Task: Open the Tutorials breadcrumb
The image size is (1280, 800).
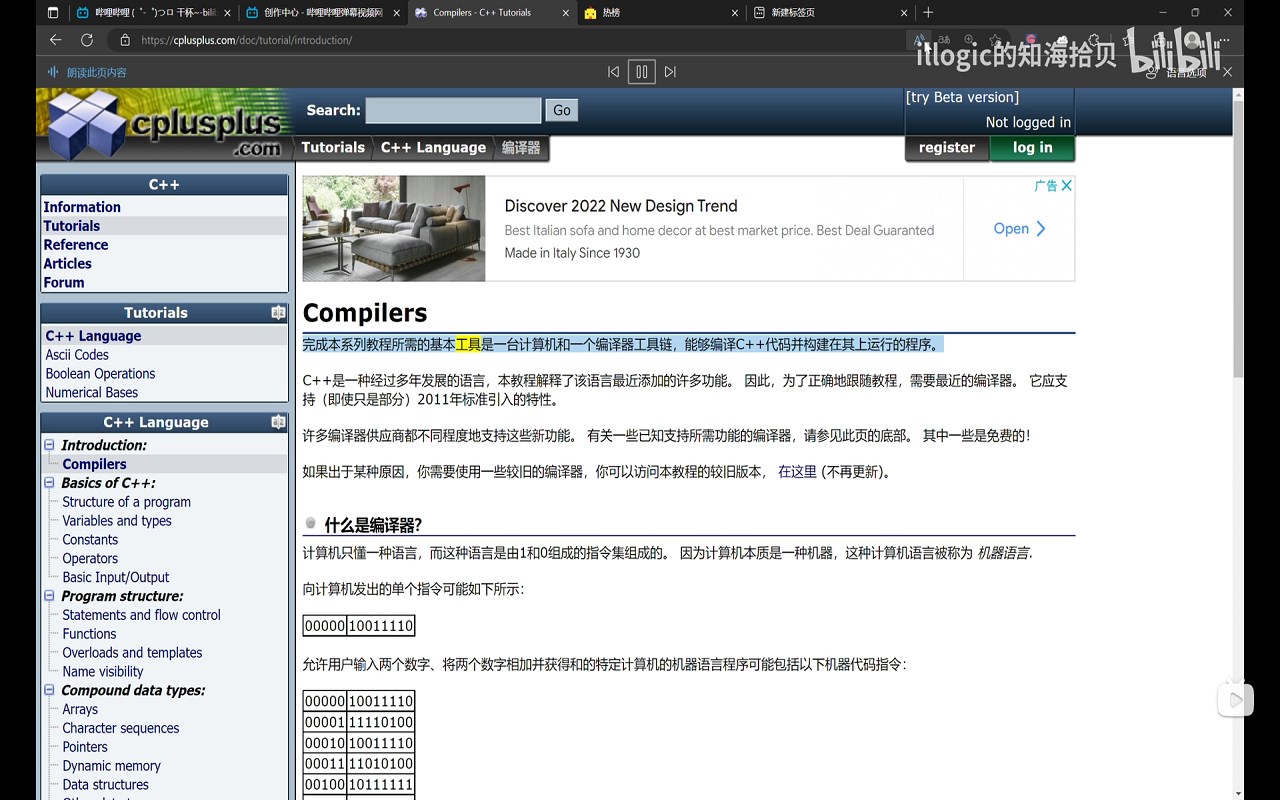Action: click(333, 147)
